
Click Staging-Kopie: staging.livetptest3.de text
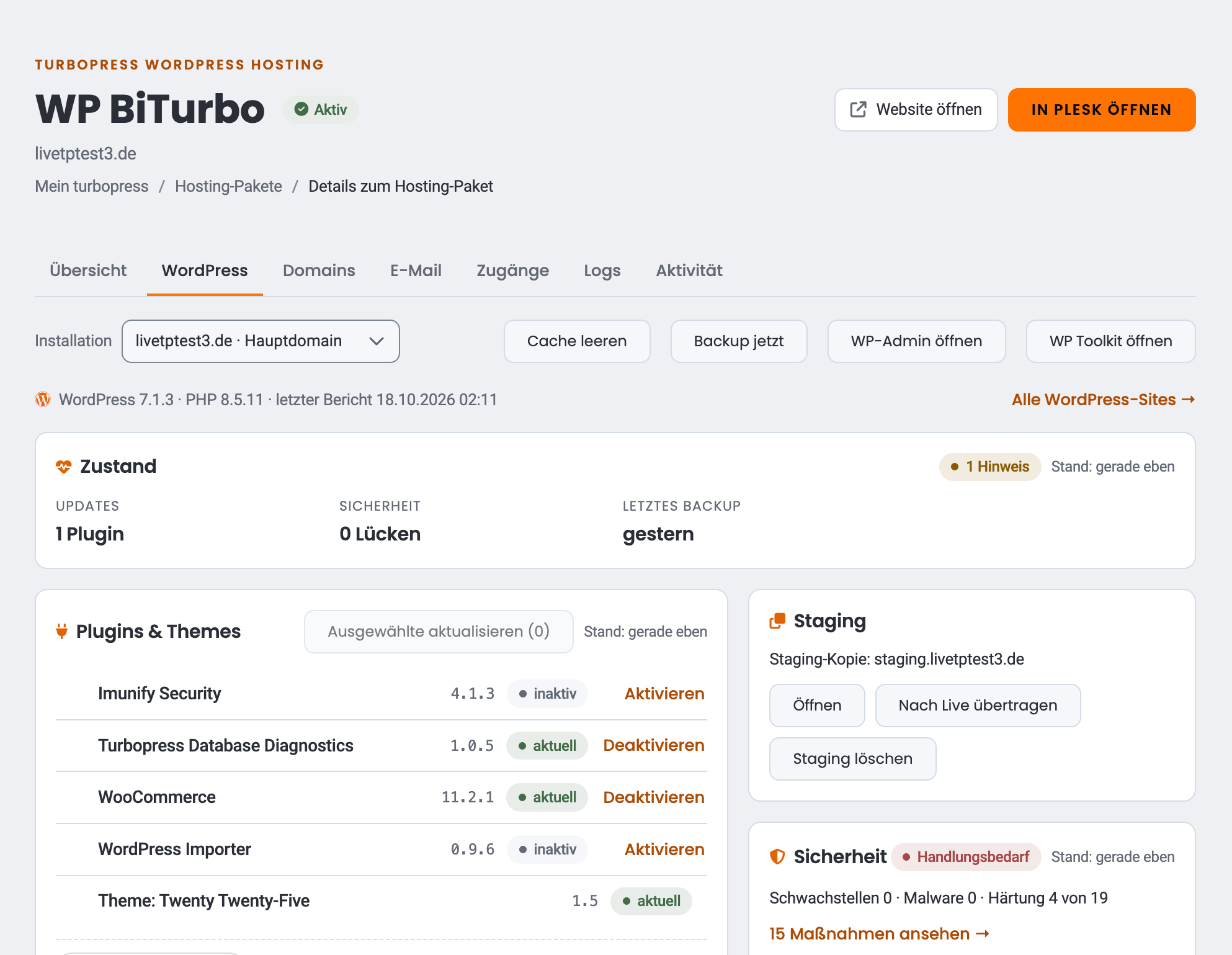pyautogui.click(x=897, y=659)
